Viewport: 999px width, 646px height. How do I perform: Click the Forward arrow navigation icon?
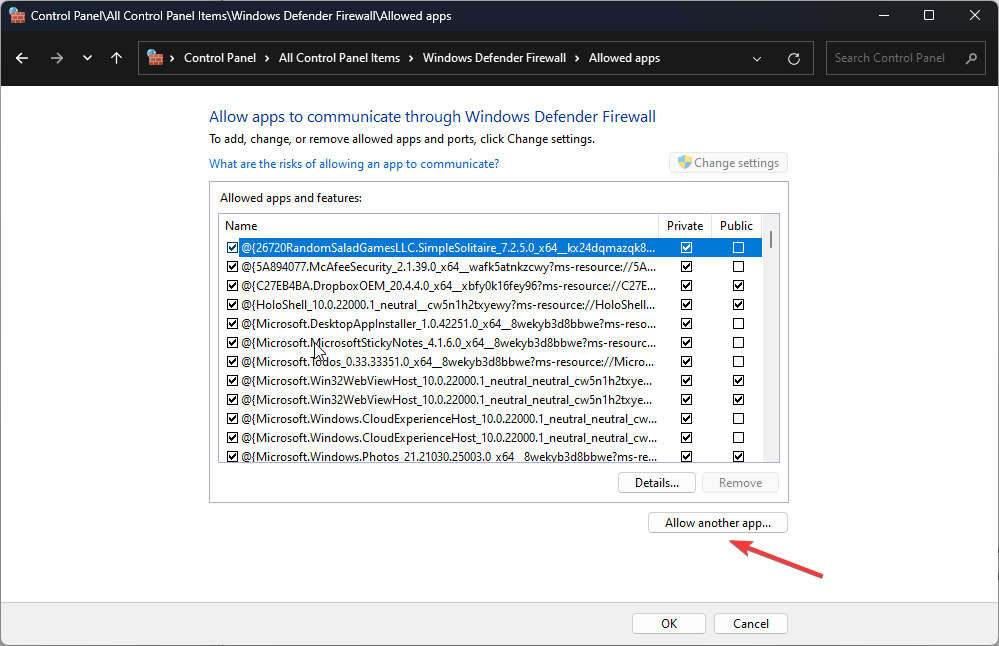(x=57, y=58)
